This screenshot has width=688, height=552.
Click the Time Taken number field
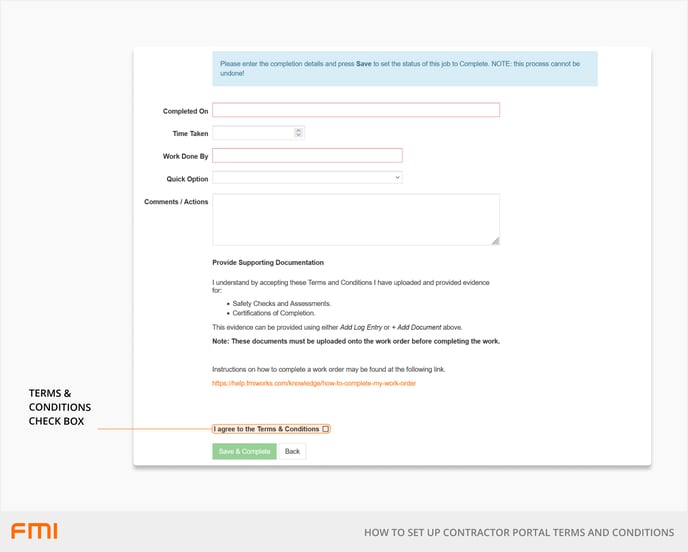(258, 133)
